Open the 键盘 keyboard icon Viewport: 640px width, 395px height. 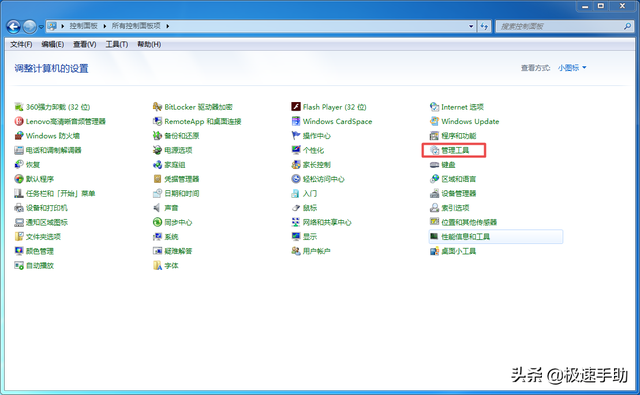434,164
